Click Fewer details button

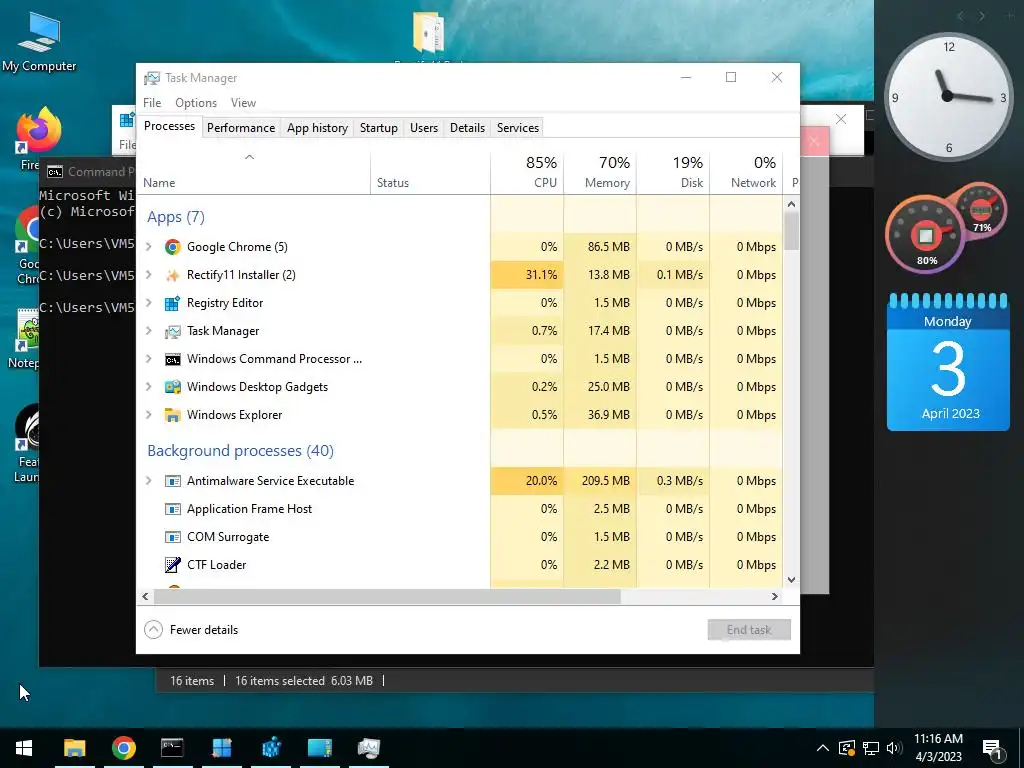point(191,630)
